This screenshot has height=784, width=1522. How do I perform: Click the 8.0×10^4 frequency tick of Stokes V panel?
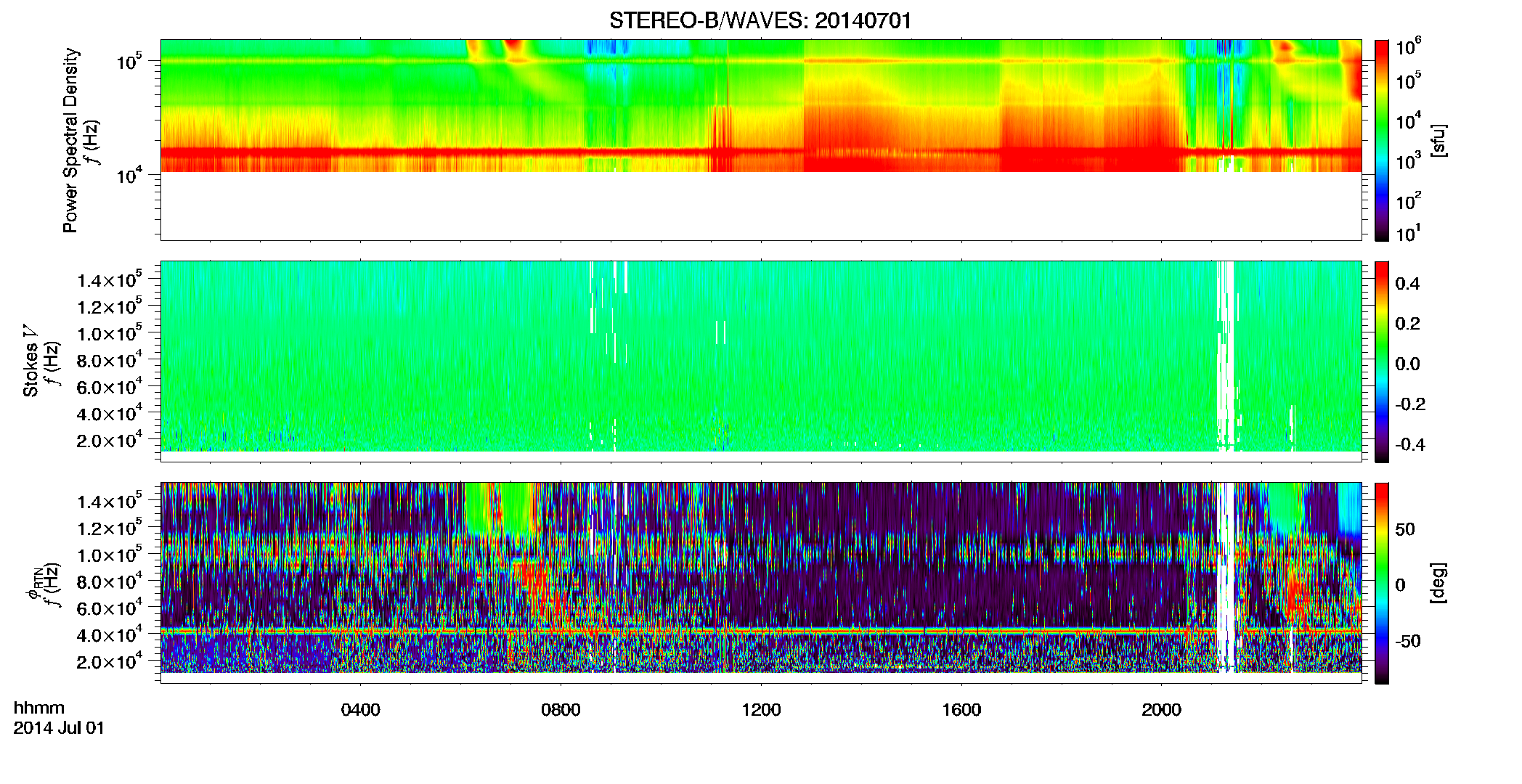[x=110, y=359]
